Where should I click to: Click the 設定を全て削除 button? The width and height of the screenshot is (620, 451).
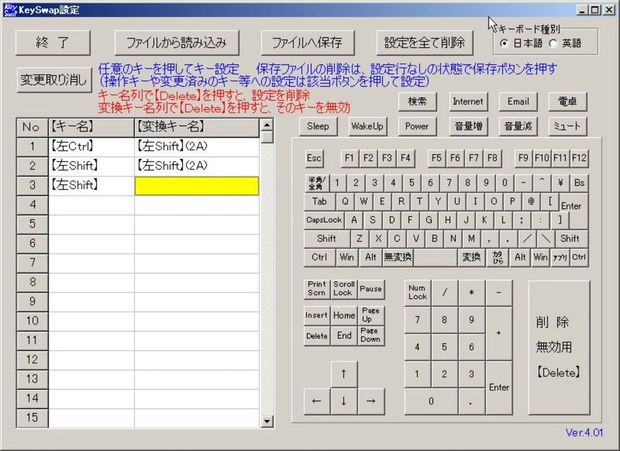point(424,42)
